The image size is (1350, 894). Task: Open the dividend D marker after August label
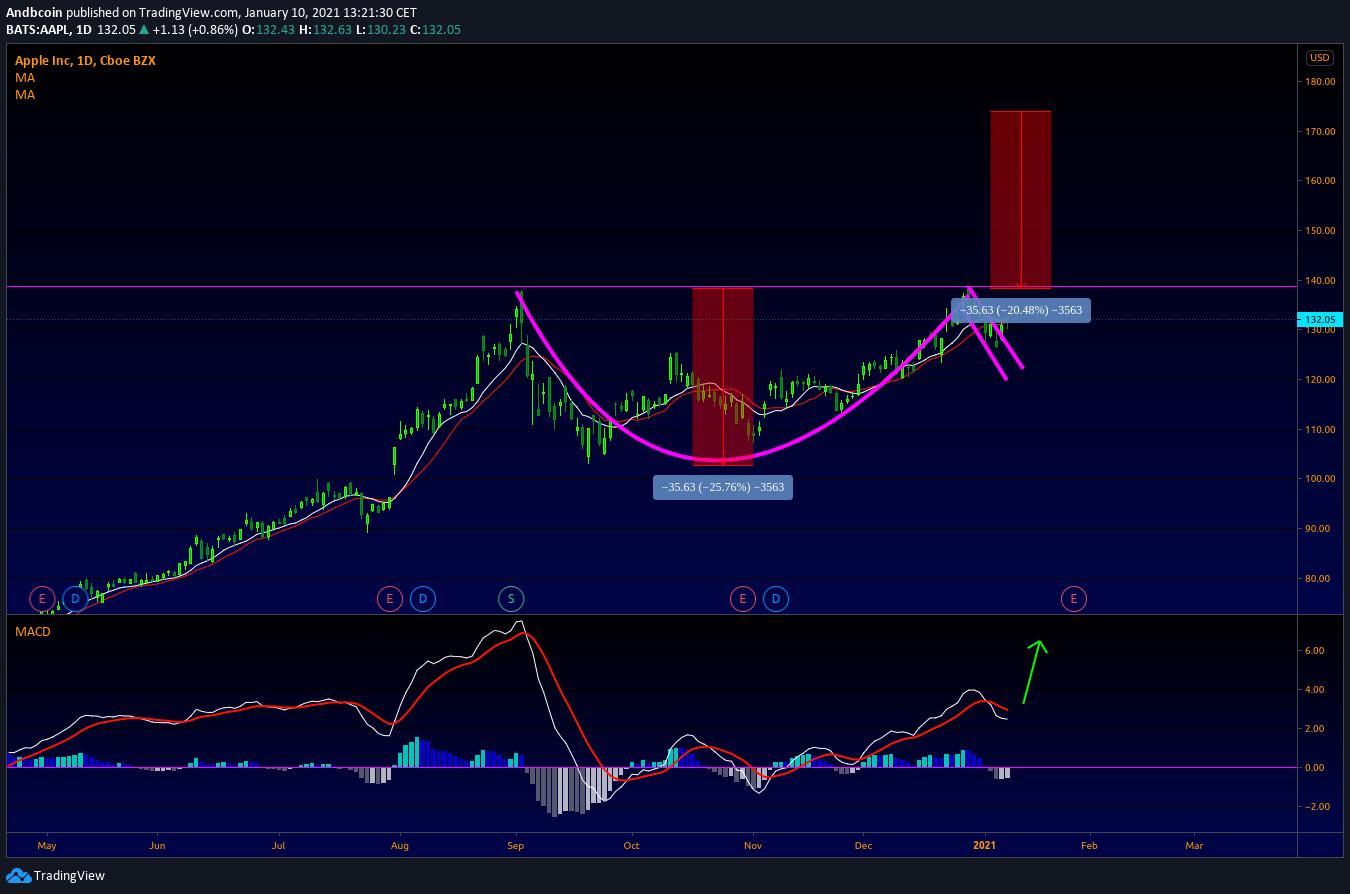[x=422, y=599]
